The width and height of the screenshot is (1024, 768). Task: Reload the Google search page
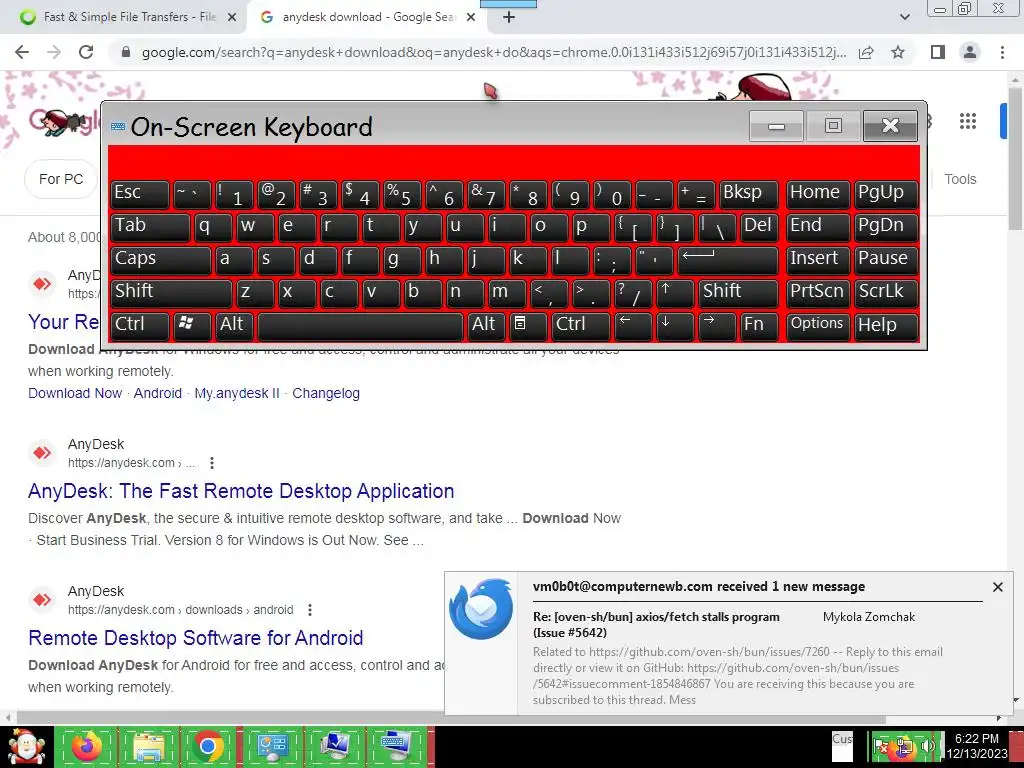86,52
